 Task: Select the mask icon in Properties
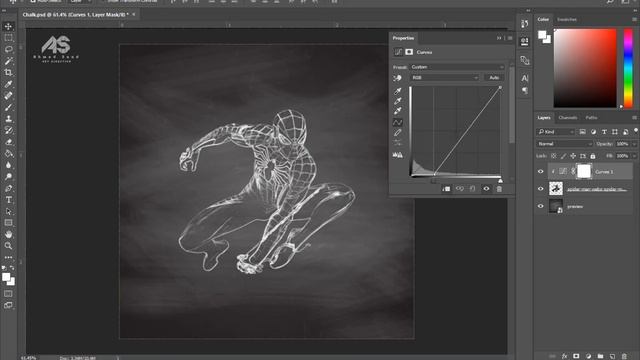[x=409, y=52]
